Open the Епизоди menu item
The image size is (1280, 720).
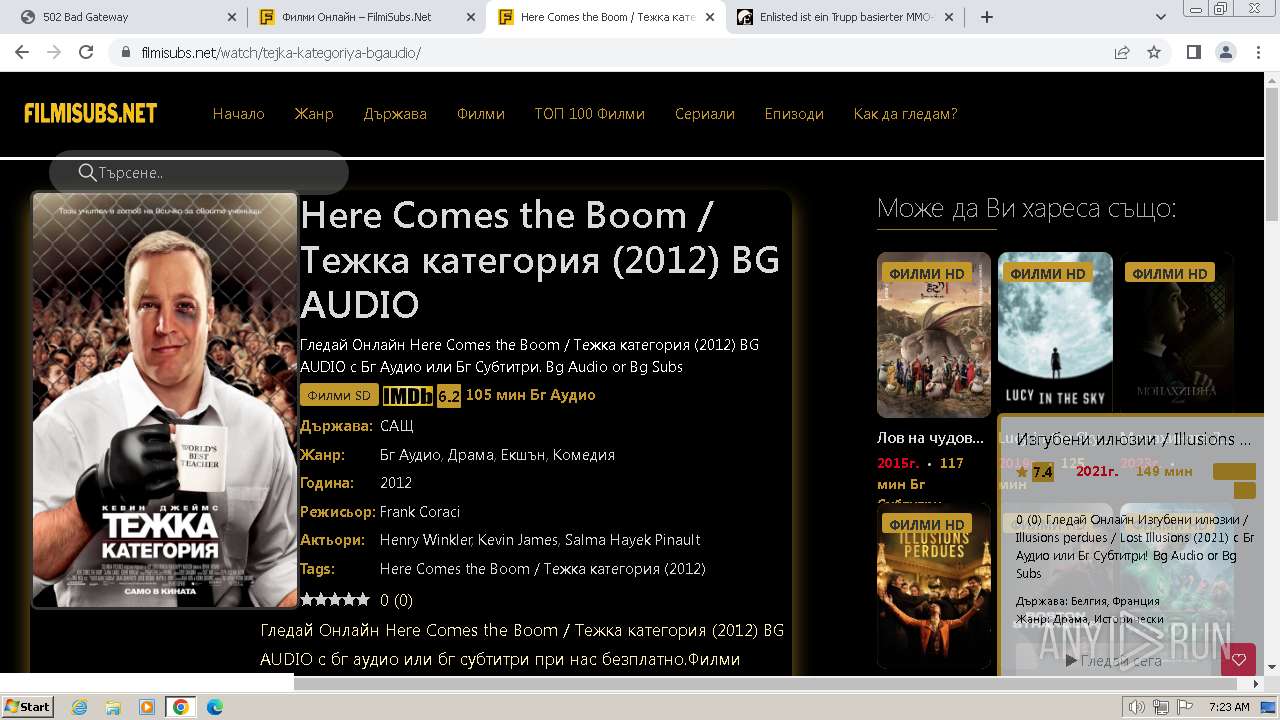794,114
